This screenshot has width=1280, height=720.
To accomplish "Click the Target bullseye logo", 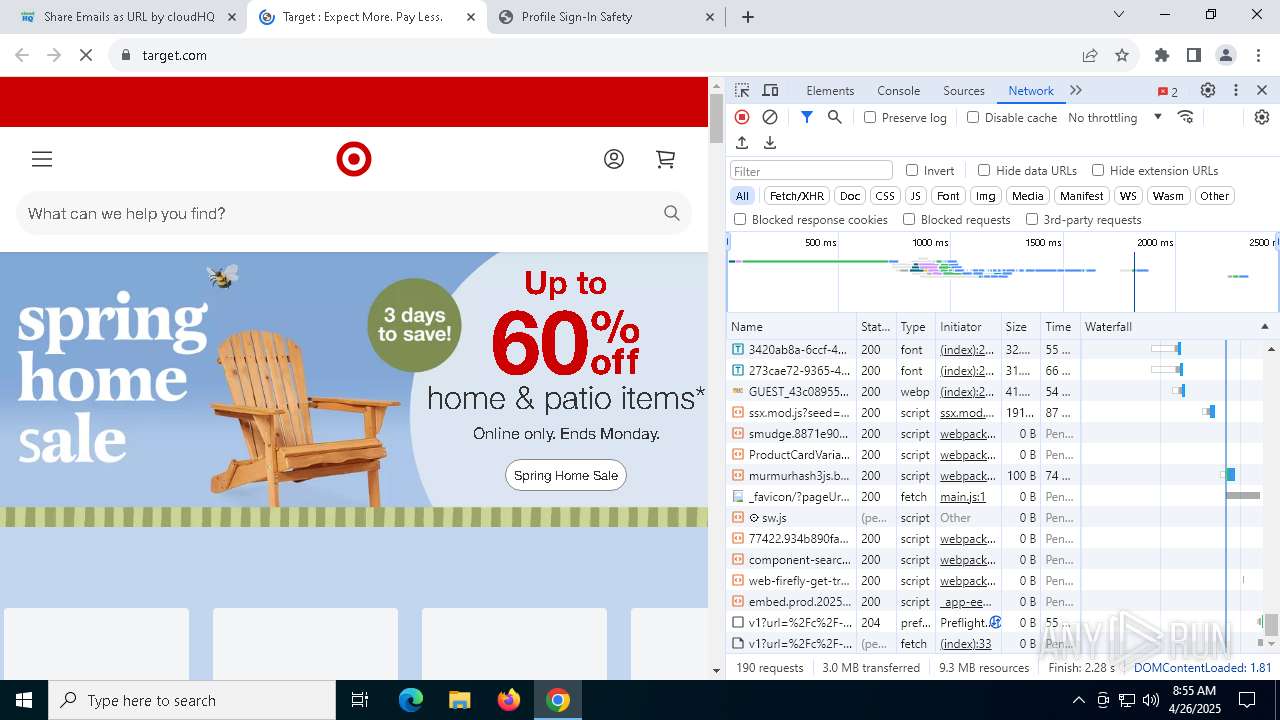I will tap(354, 159).
